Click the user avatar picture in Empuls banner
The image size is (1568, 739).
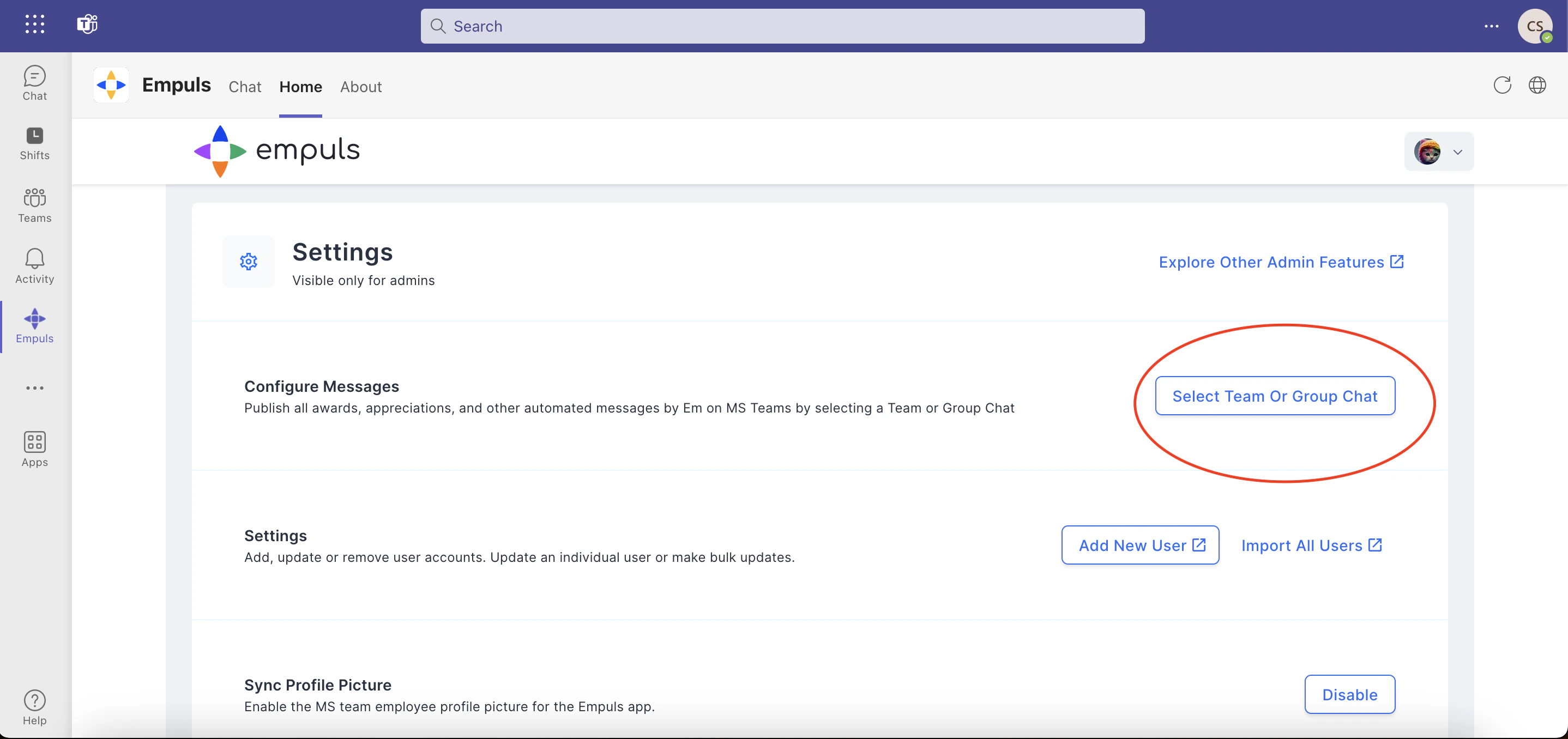pos(1427,152)
